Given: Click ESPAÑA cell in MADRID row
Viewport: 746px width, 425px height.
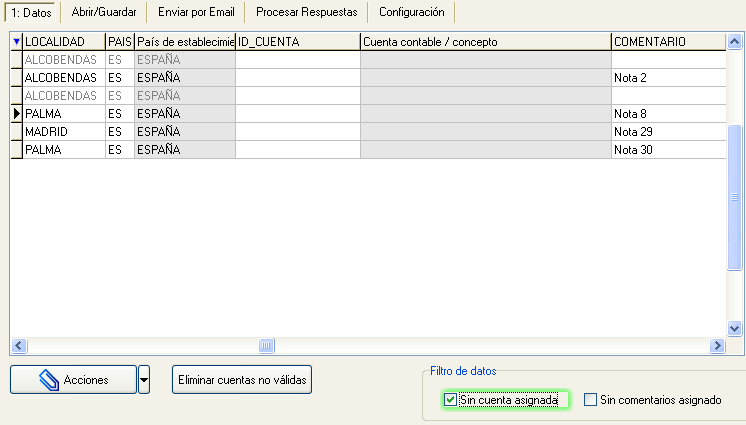Looking at the screenshot, I should pyautogui.click(x=185, y=131).
